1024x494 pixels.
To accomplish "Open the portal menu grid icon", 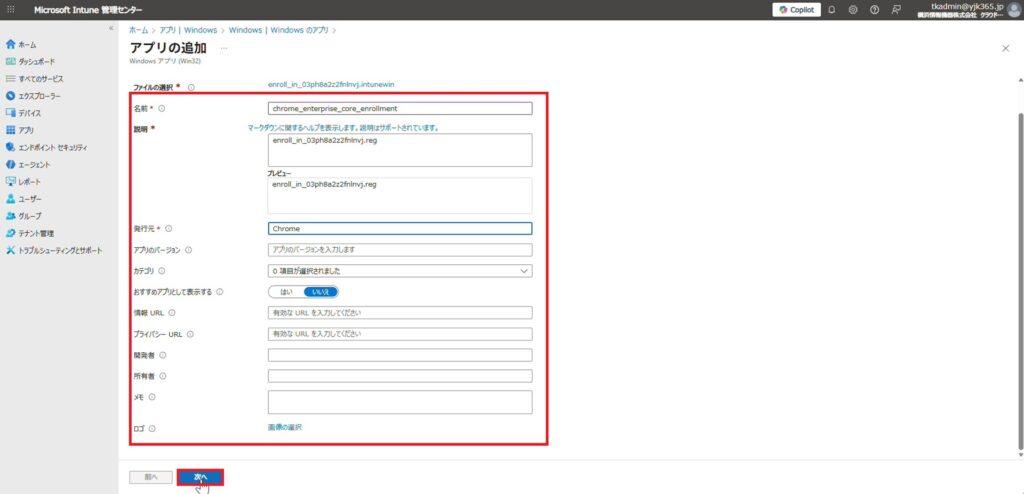I will 10,9.
